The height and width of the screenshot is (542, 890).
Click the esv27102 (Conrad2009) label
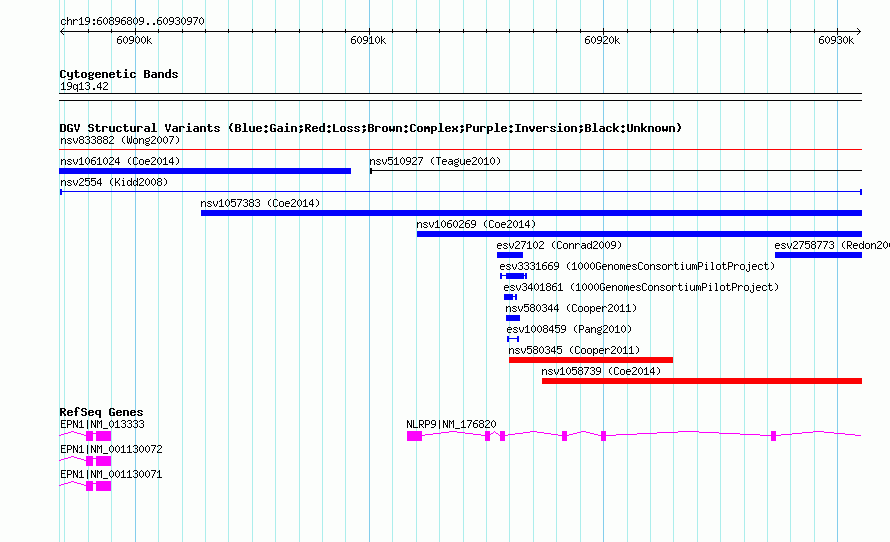click(559, 245)
